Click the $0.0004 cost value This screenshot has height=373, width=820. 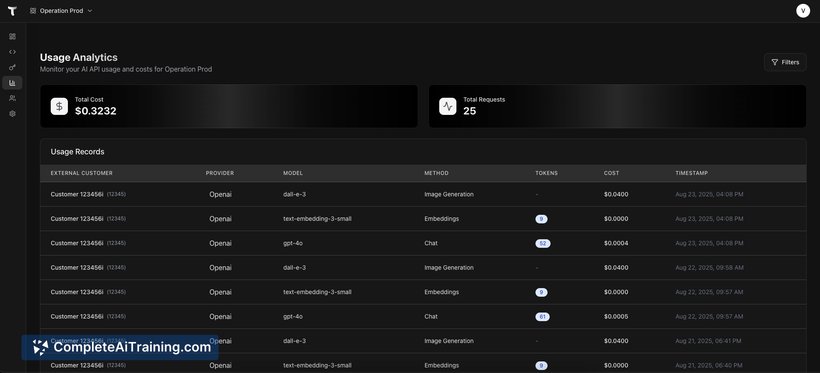tap(616, 243)
